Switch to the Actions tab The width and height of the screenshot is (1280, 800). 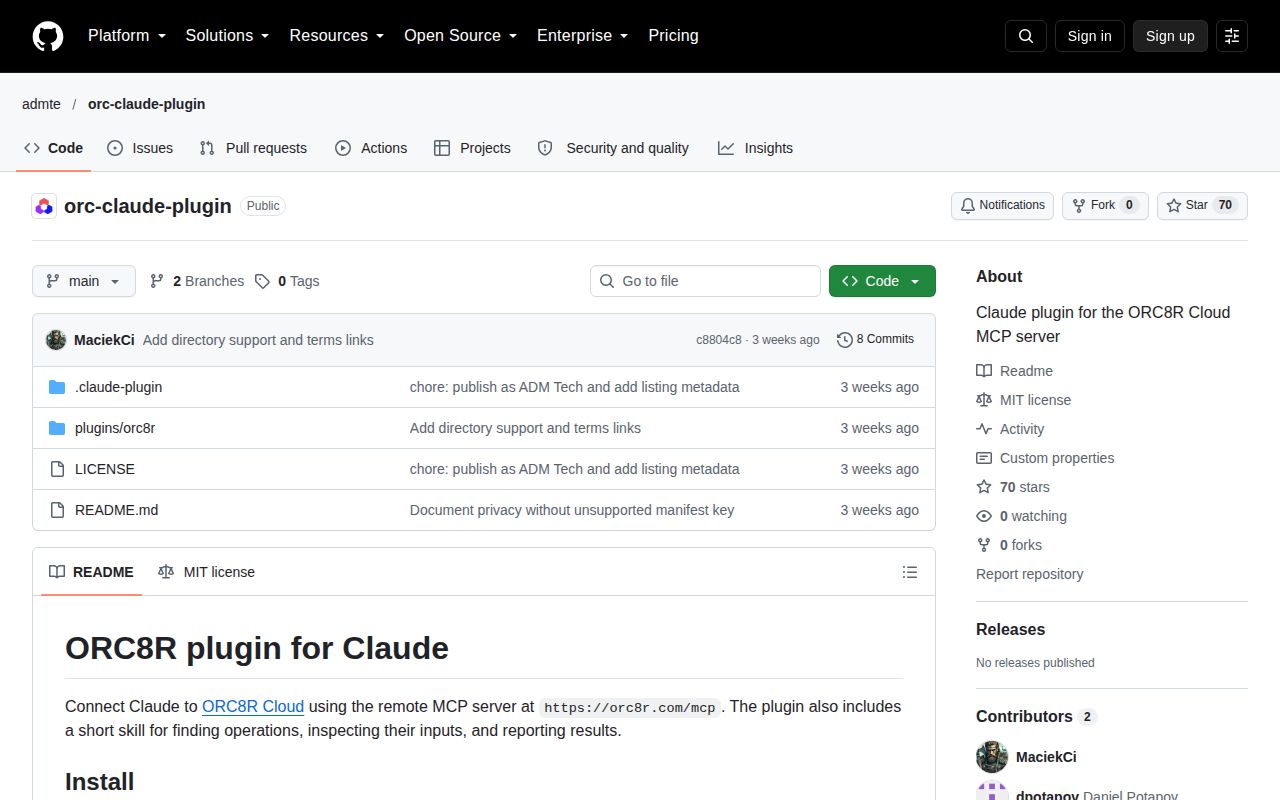(371, 148)
